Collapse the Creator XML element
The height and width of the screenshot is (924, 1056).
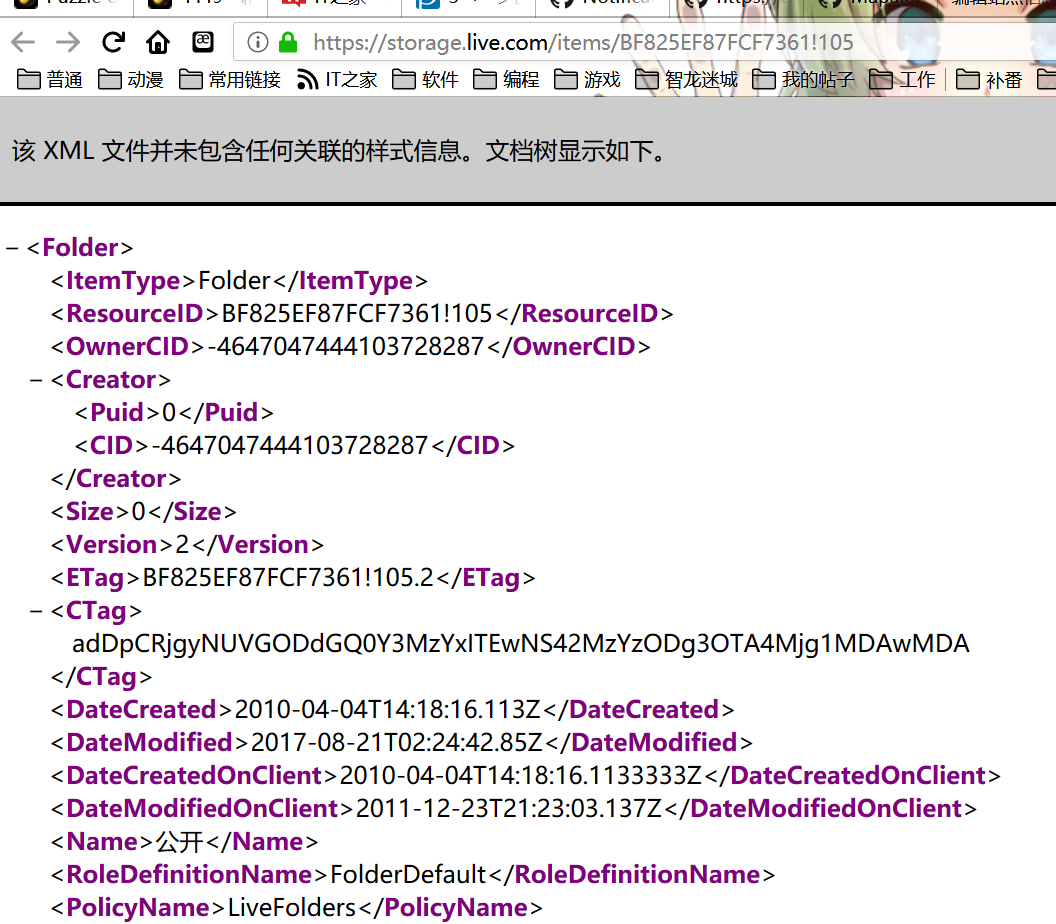pyautogui.click(x=37, y=380)
